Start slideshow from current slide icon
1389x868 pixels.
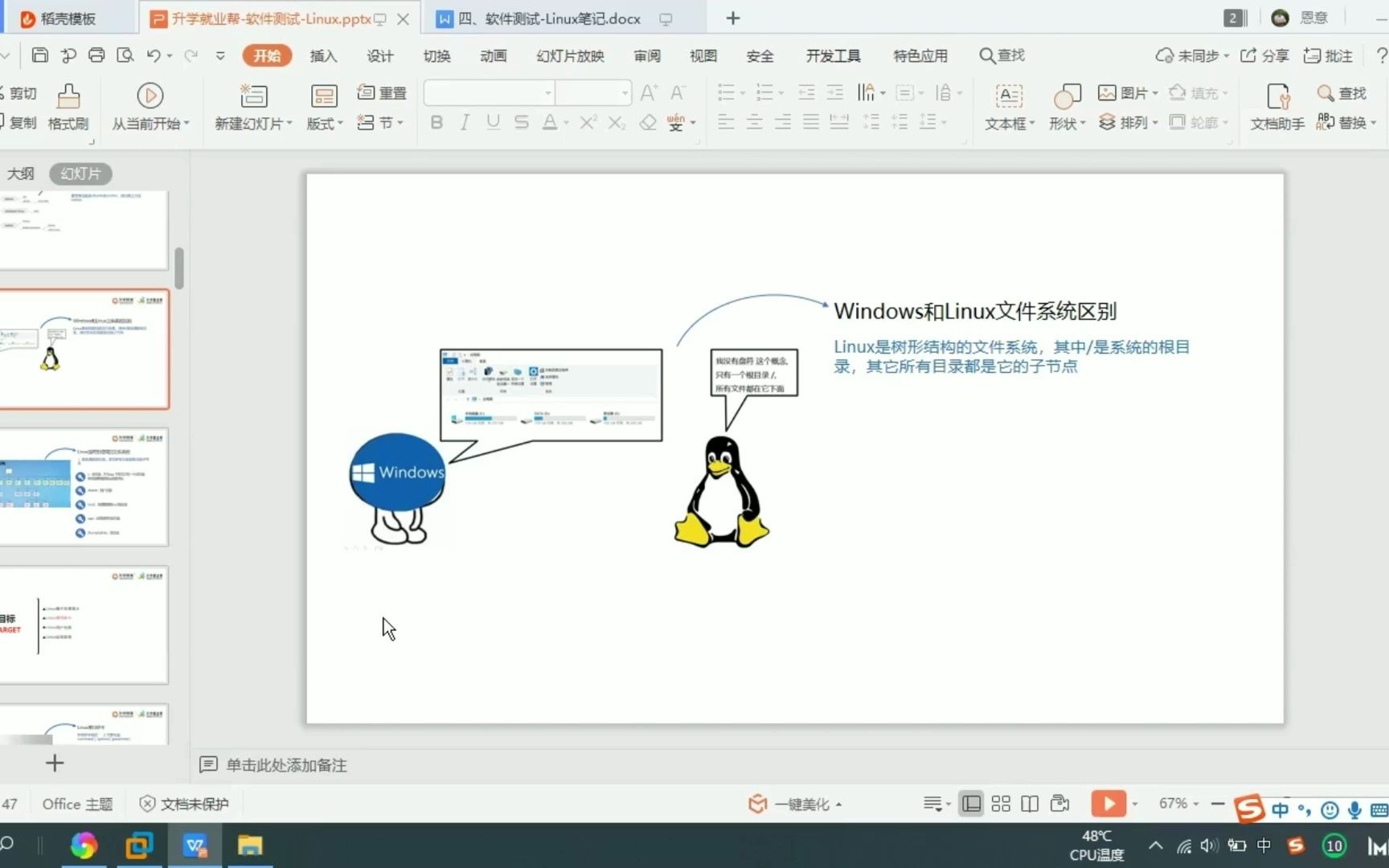tap(150, 96)
